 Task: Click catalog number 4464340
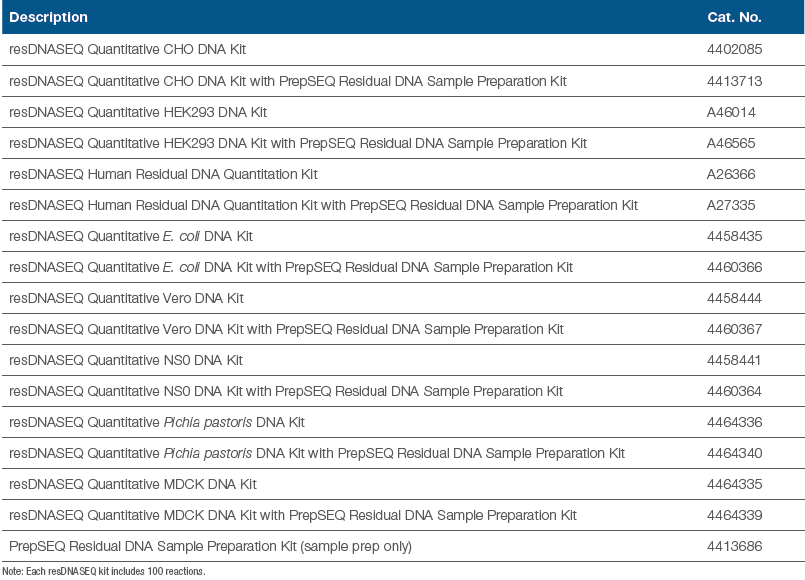click(x=734, y=453)
